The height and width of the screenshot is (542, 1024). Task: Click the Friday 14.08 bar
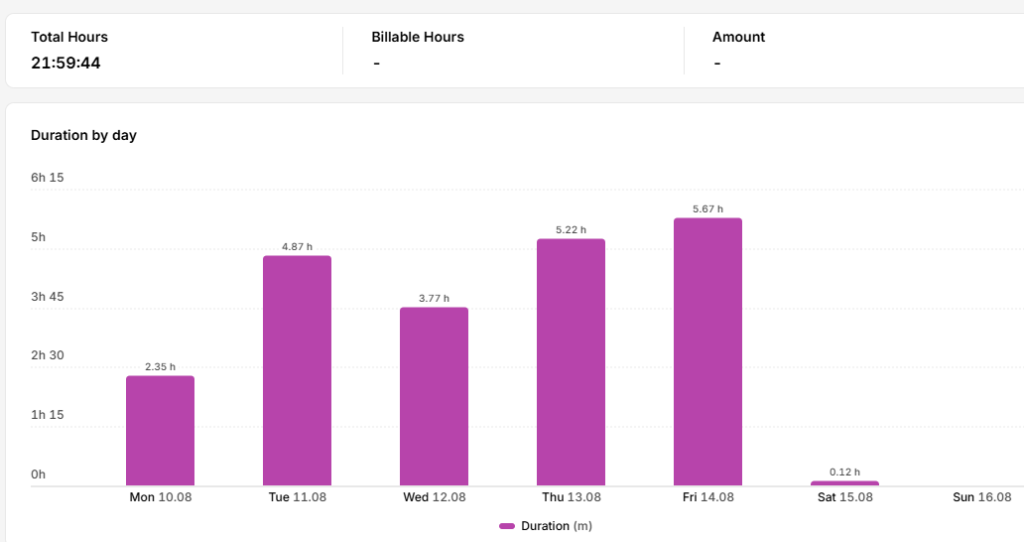coord(708,351)
